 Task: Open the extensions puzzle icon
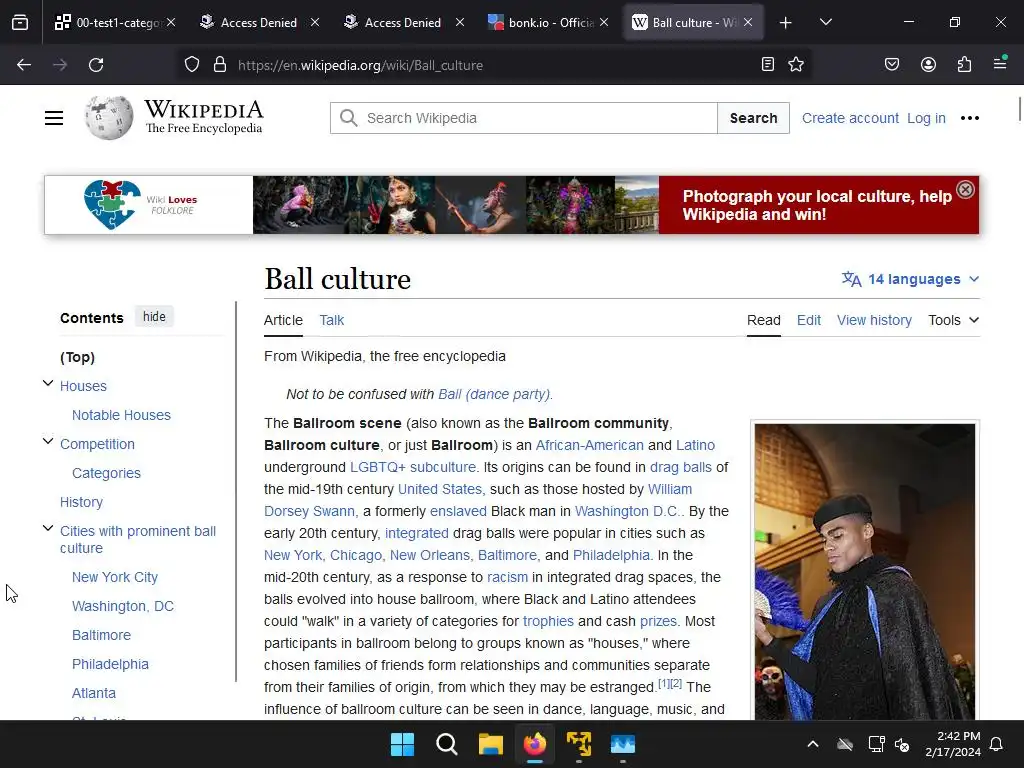tap(964, 64)
